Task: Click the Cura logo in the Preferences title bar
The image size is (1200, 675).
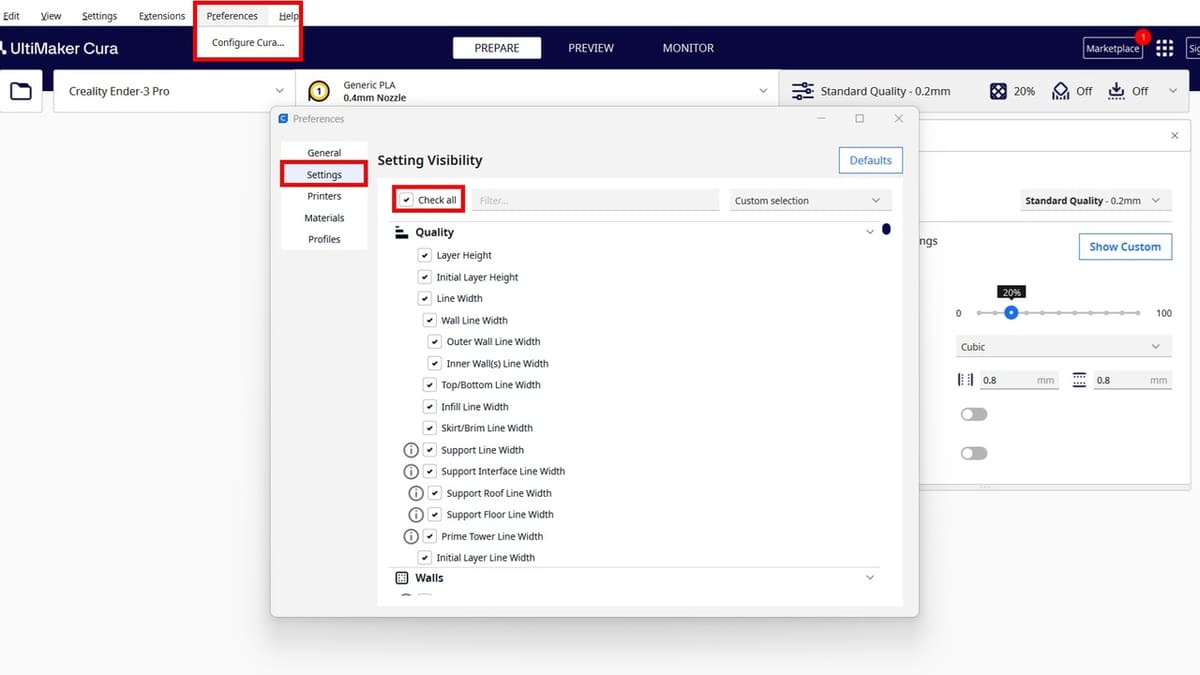Action: click(x=283, y=118)
